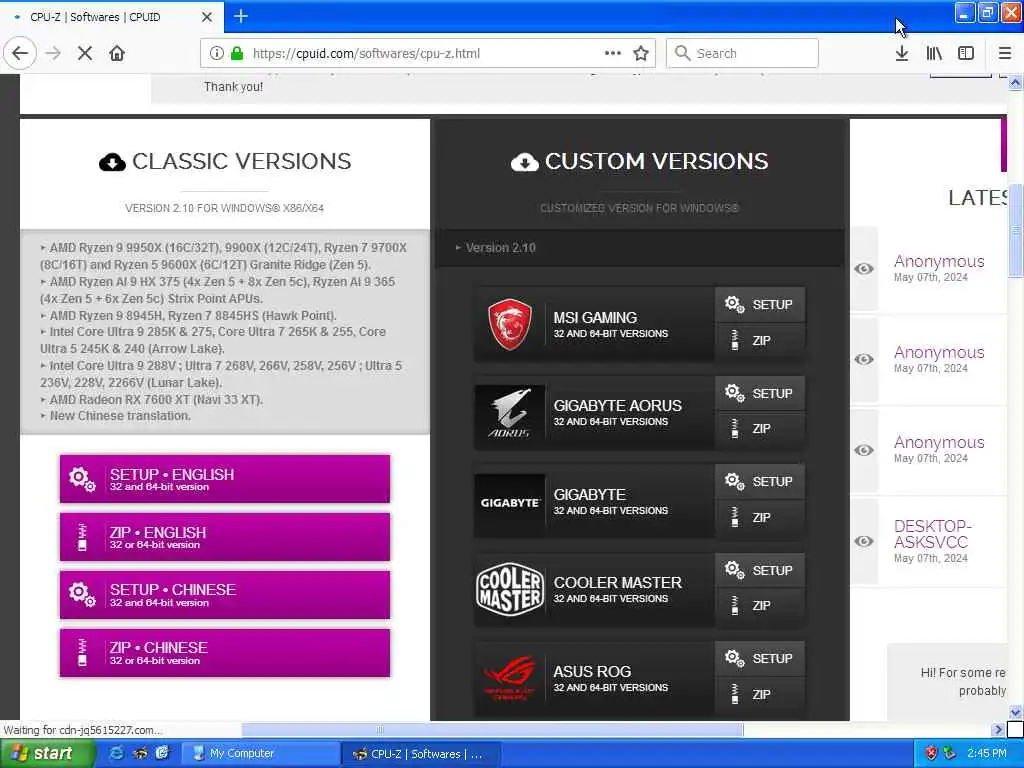
Task: Launch Internet Explorer quick launch icon
Action: tap(116, 754)
